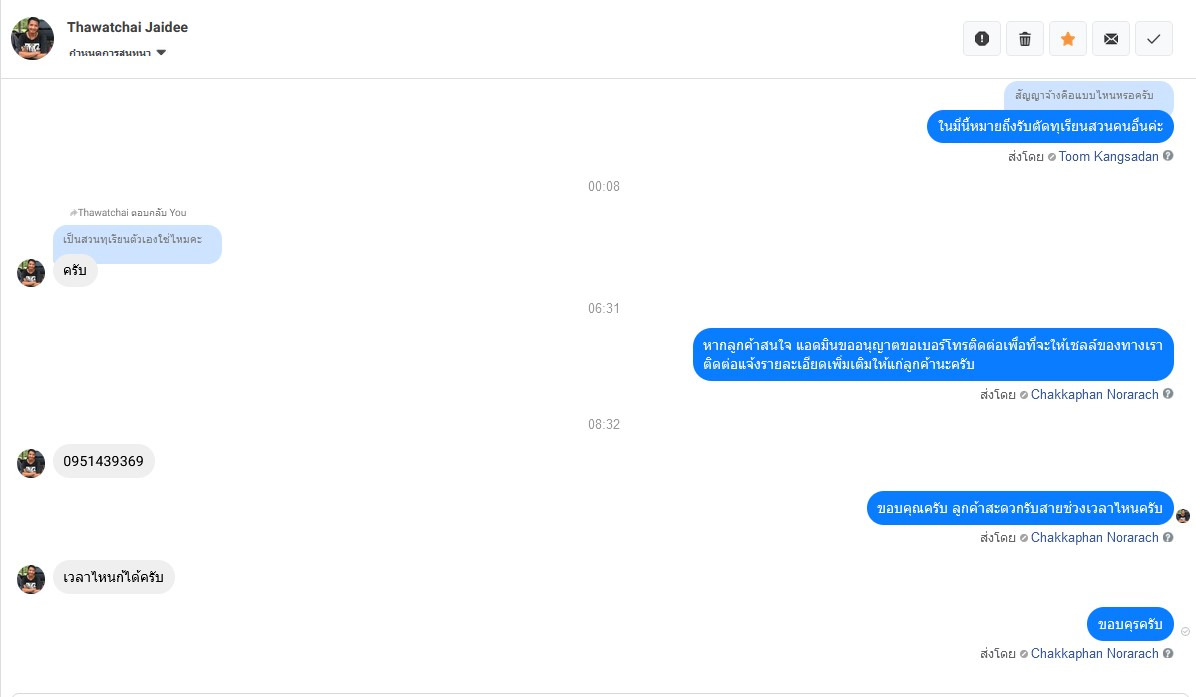
Task: Open Toom Kangsadan sender link
Action: click(x=1108, y=156)
